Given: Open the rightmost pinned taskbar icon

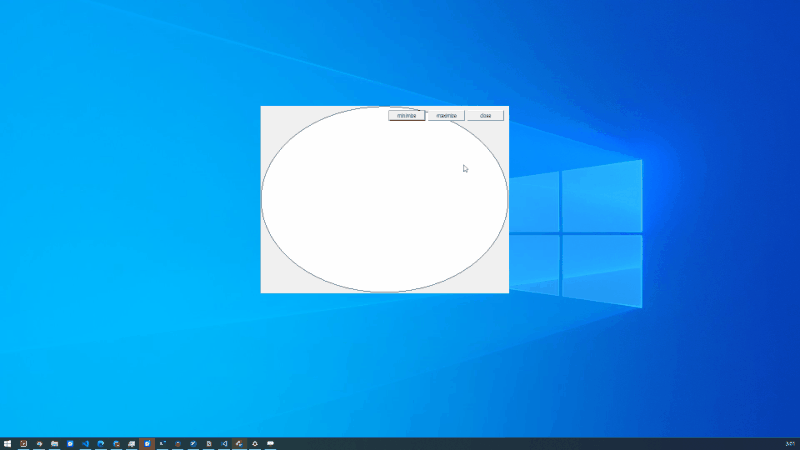Looking at the screenshot, I should pyautogui.click(x=270, y=443).
